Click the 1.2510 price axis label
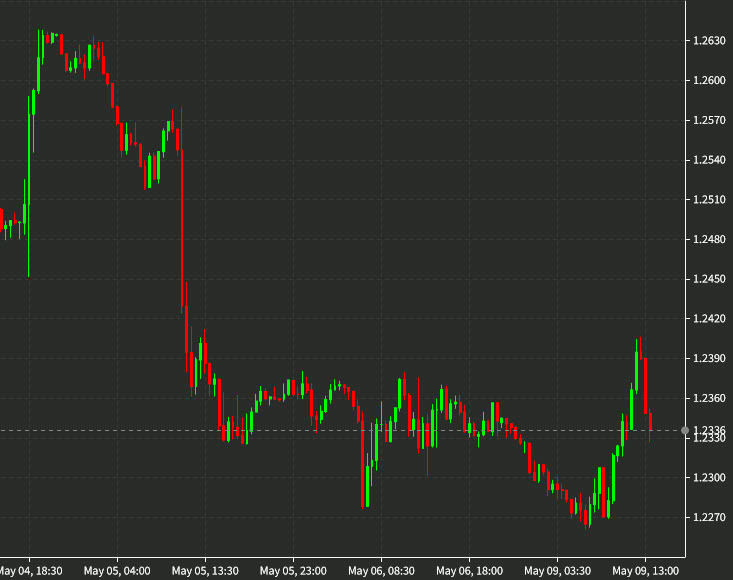 pyautogui.click(x=709, y=200)
